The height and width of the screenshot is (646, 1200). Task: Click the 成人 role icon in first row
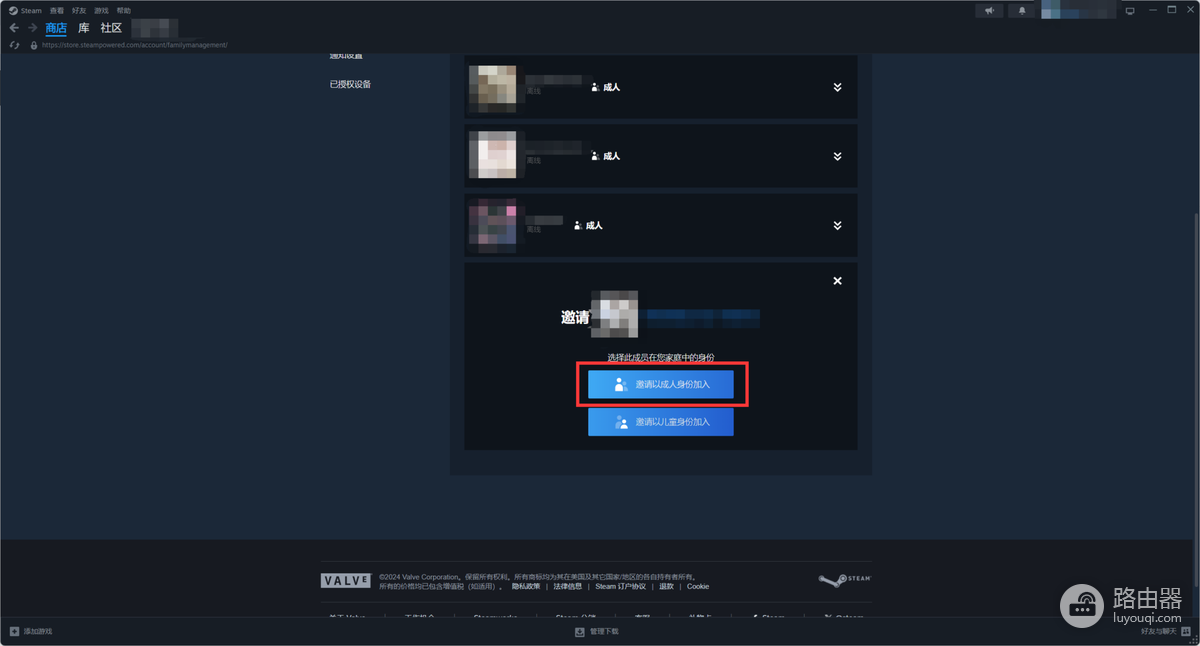[595, 87]
